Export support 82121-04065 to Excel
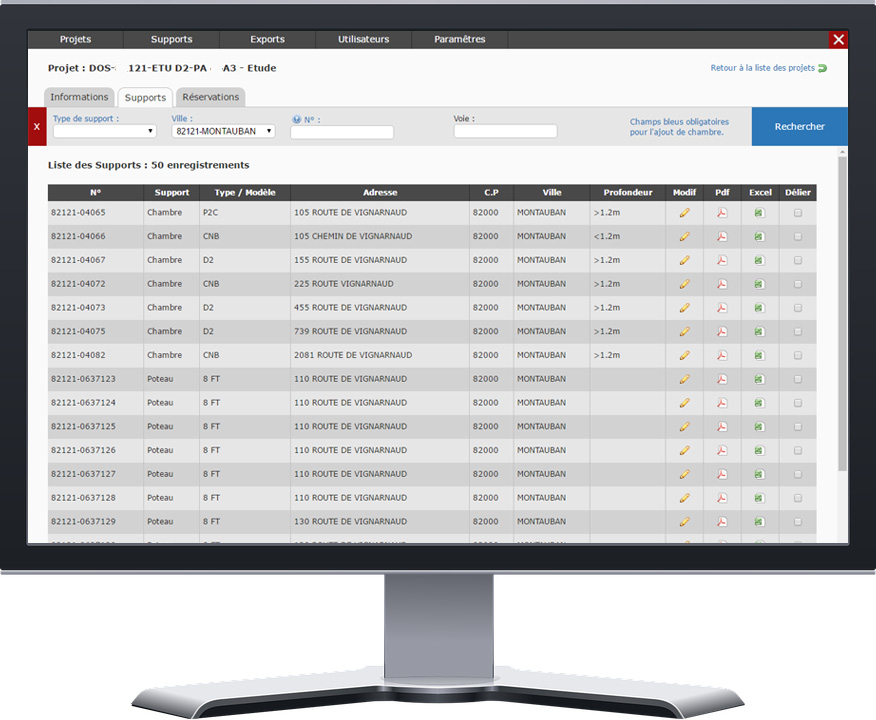 coord(759,213)
